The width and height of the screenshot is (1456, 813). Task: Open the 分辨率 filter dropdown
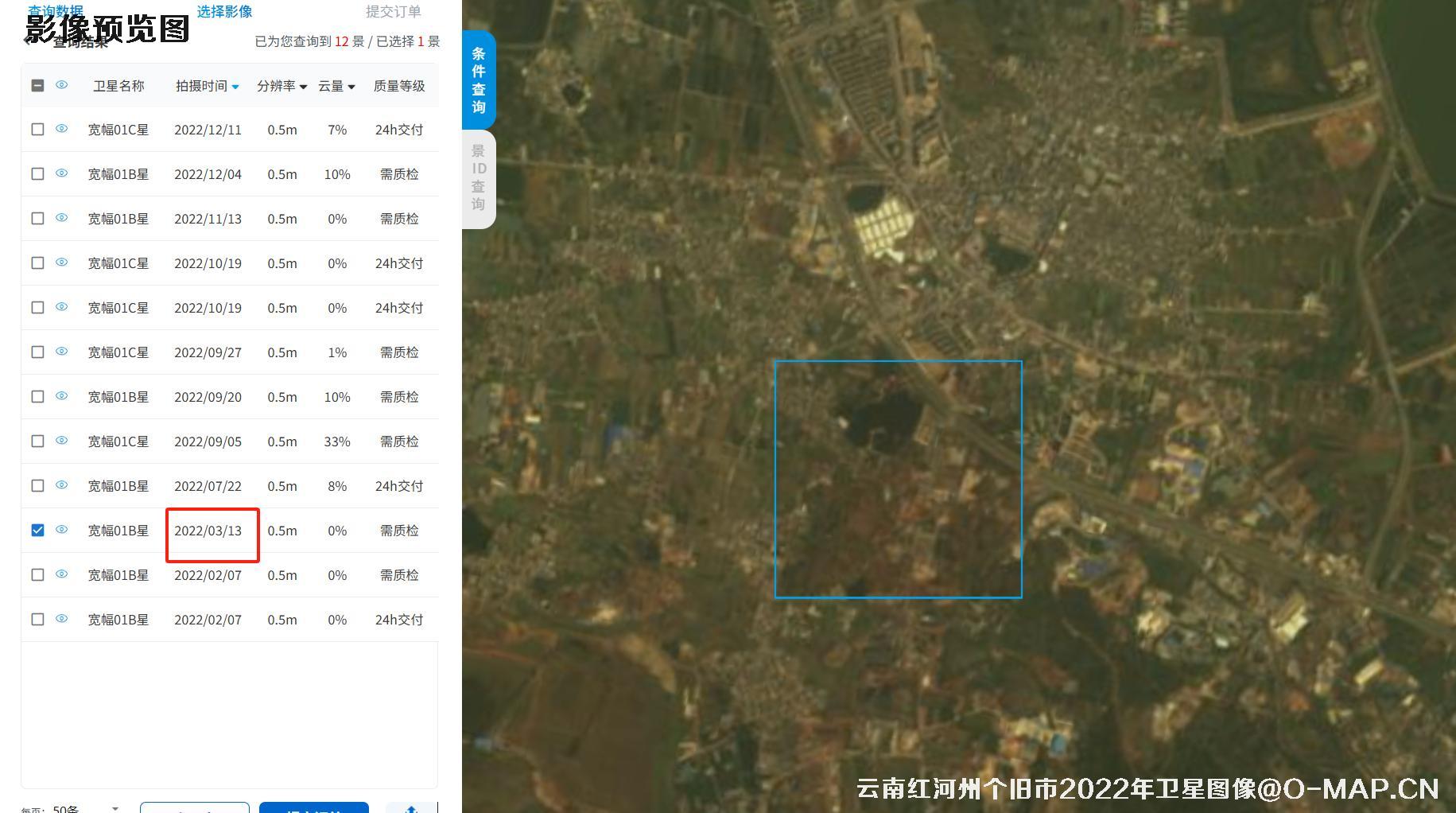click(304, 88)
